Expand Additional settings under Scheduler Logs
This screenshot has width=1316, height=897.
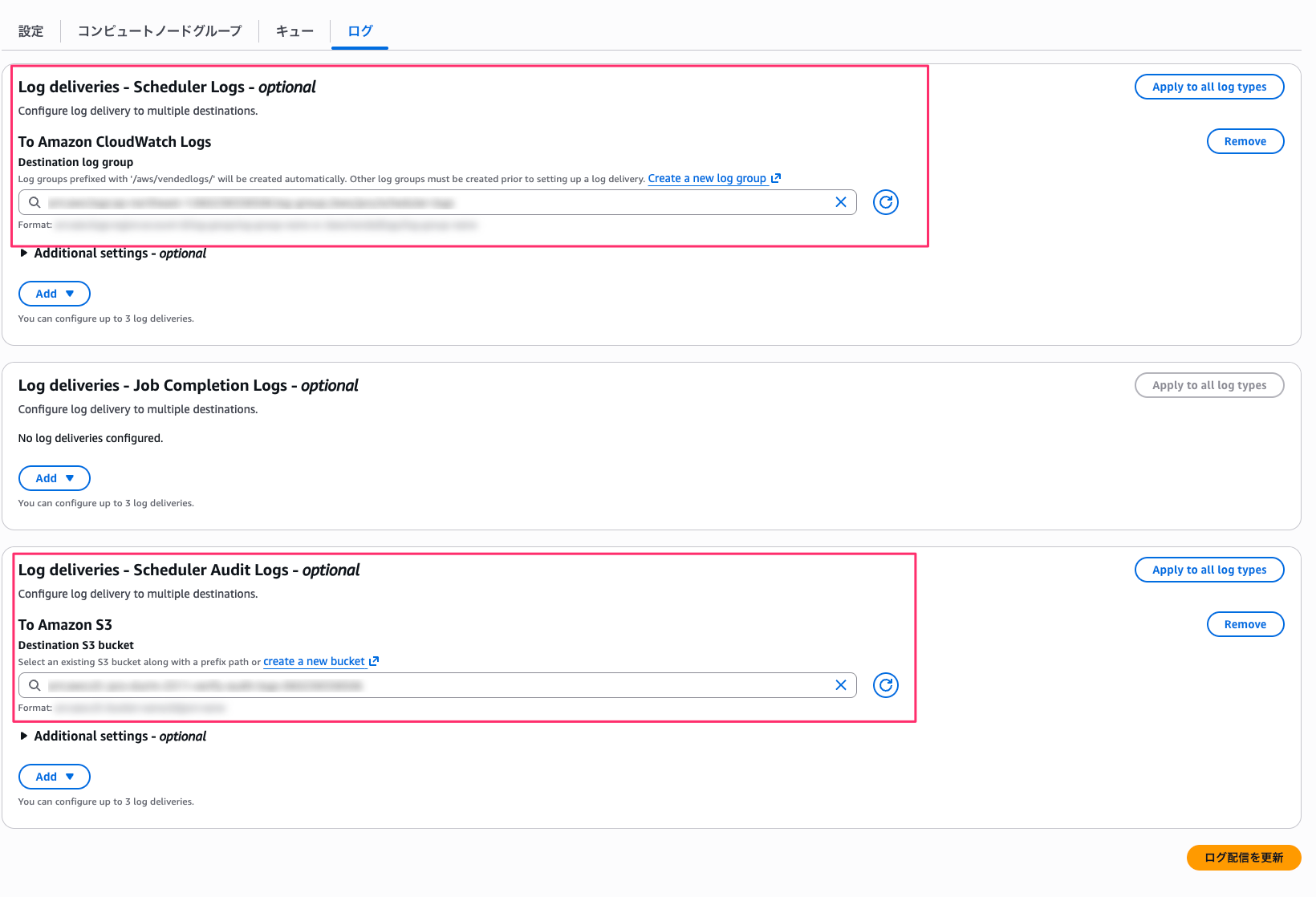coord(113,254)
